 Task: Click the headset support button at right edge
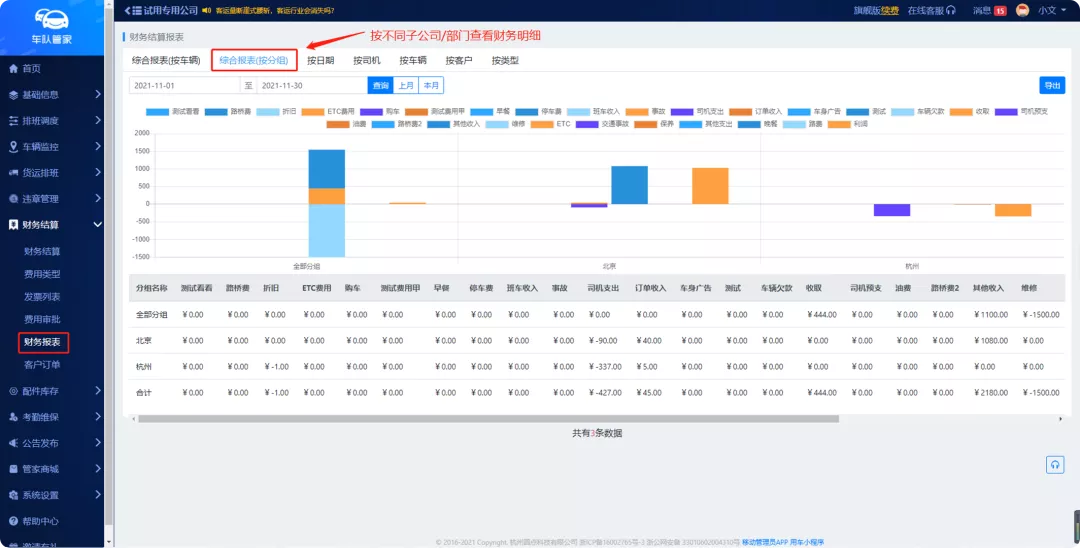[x=1055, y=464]
